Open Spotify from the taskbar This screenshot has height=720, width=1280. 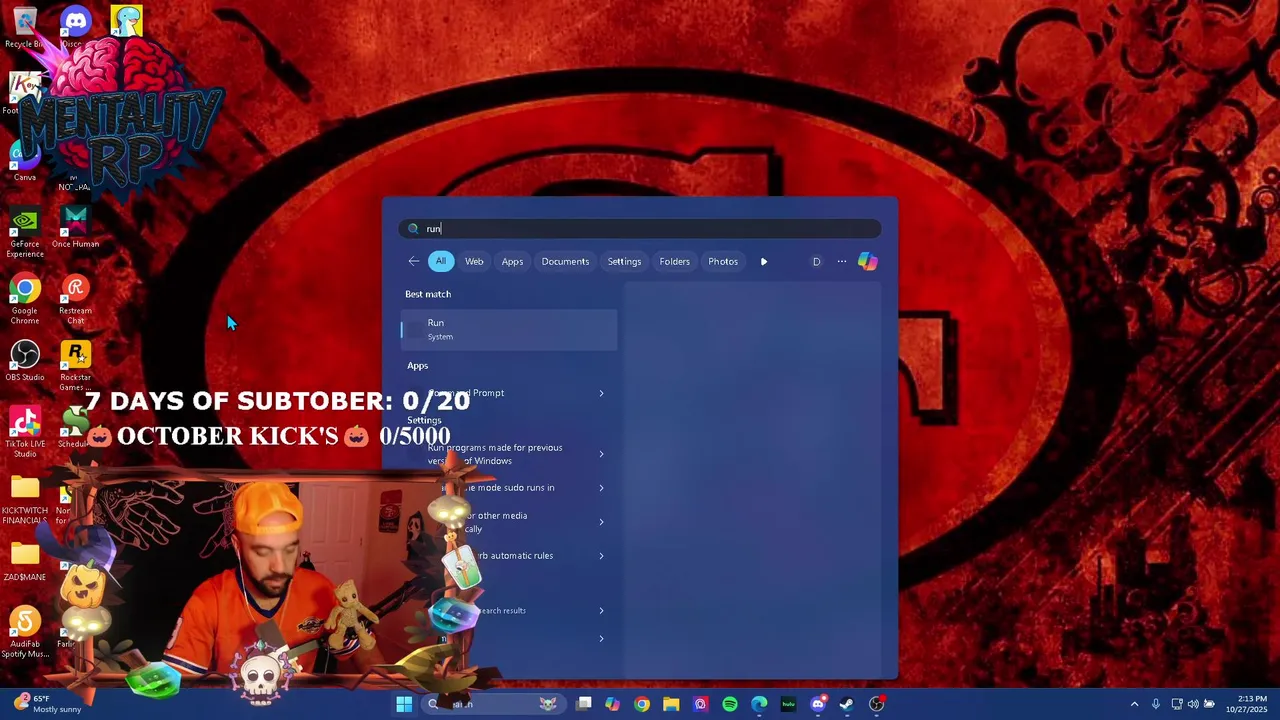click(x=730, y=704)
